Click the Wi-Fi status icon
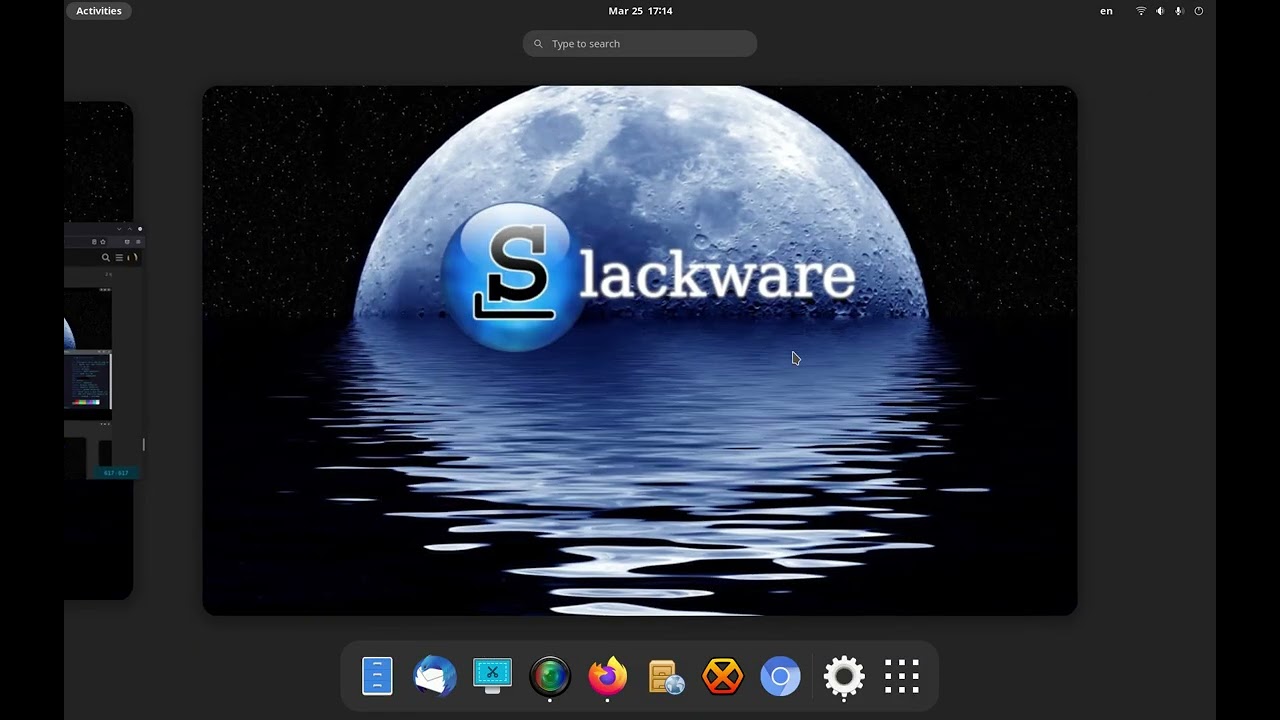Image resolution: width=1280 pixels, height=720 pixels. coord(1141,11)
